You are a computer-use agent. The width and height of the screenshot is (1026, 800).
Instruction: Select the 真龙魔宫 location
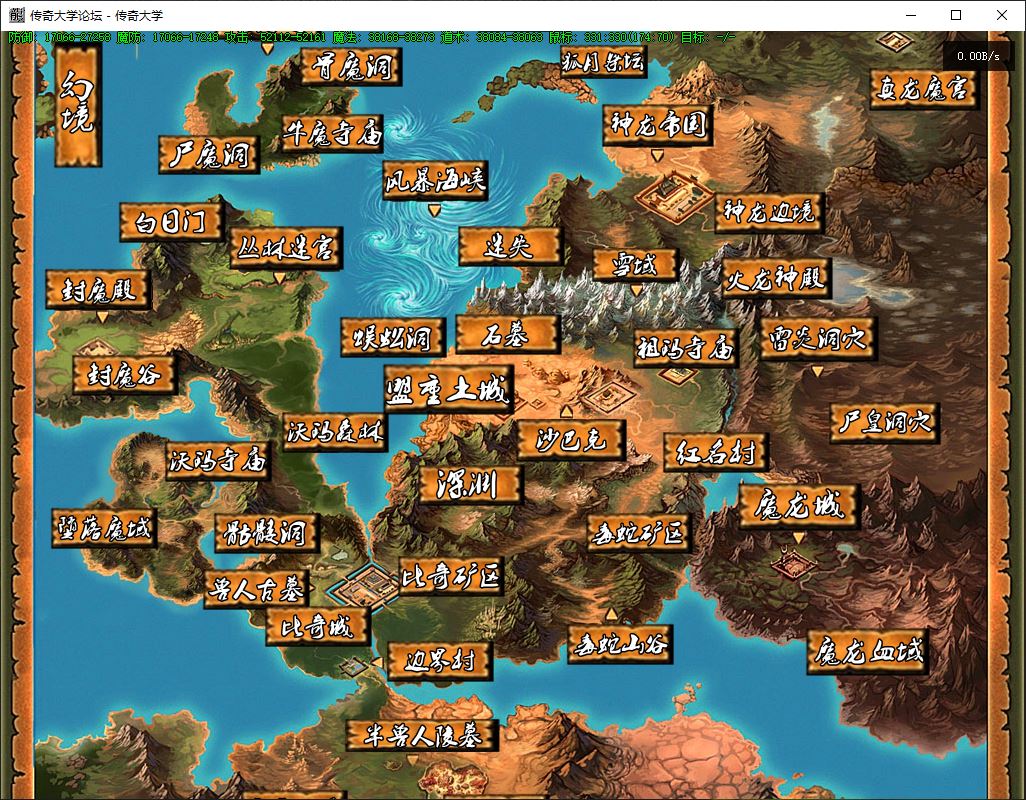(x=923, y=88)
